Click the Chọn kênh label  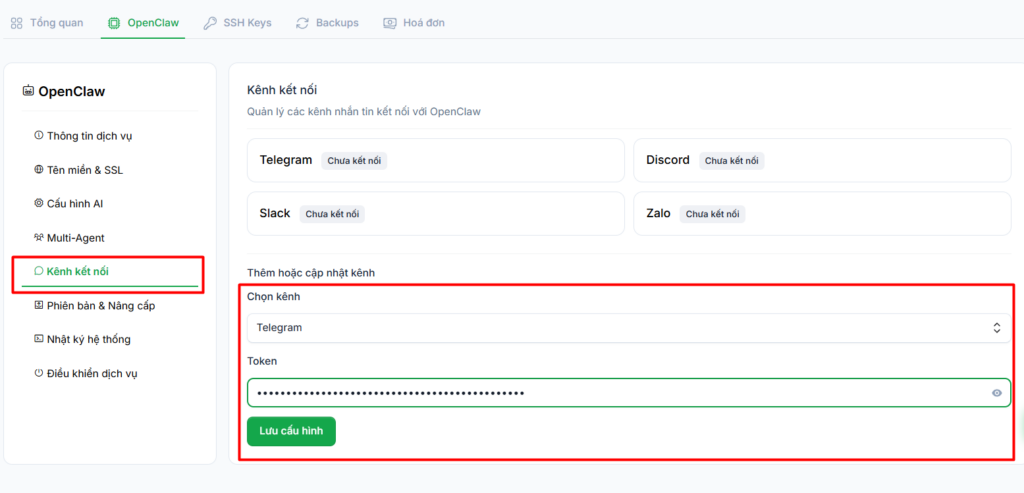(x=273, y=296)
